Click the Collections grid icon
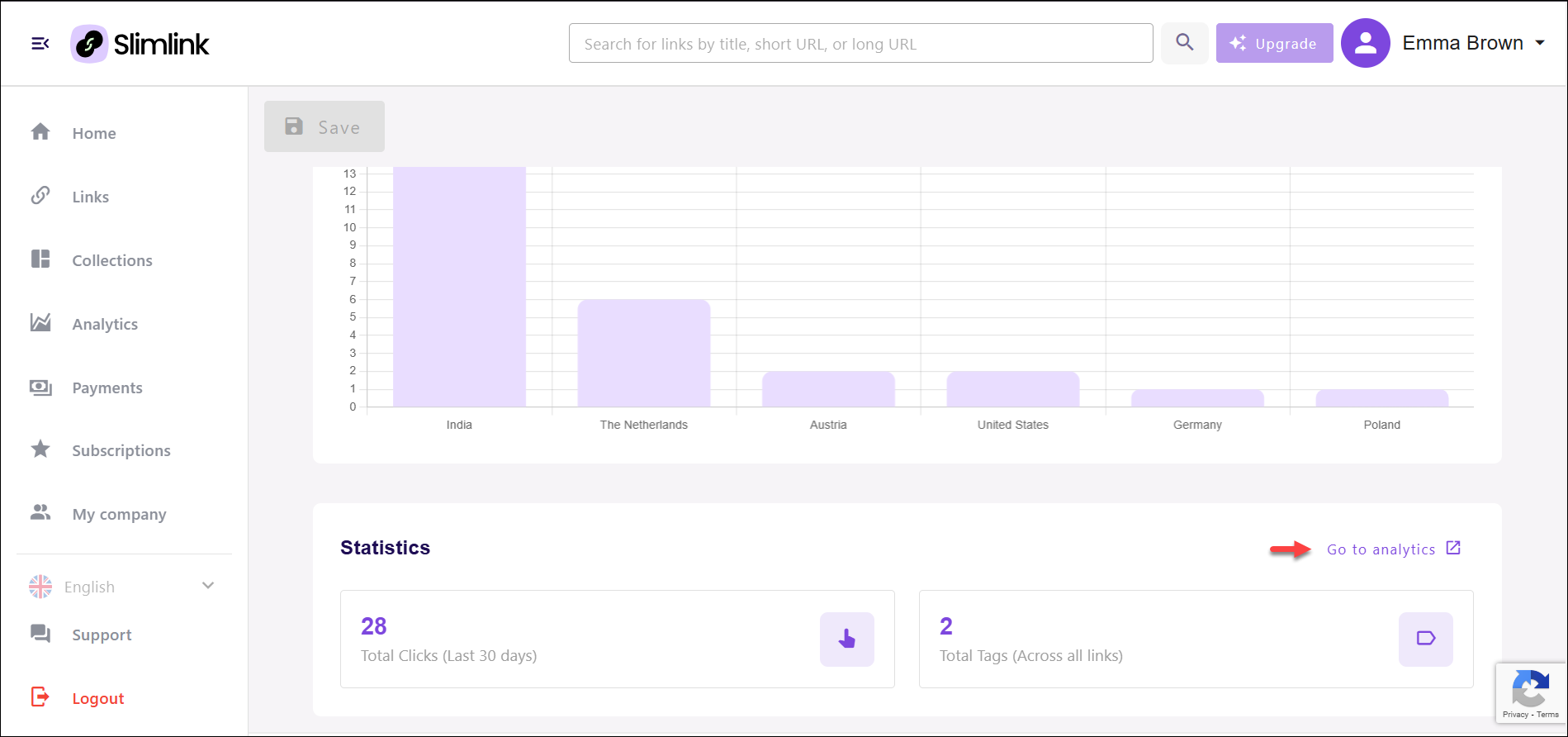 40,259
